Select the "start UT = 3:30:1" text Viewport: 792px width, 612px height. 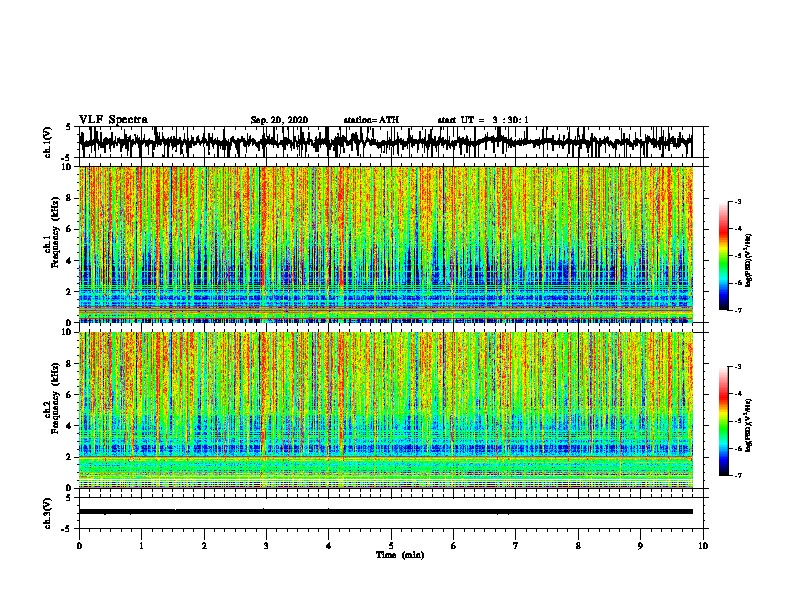(483, 120)
